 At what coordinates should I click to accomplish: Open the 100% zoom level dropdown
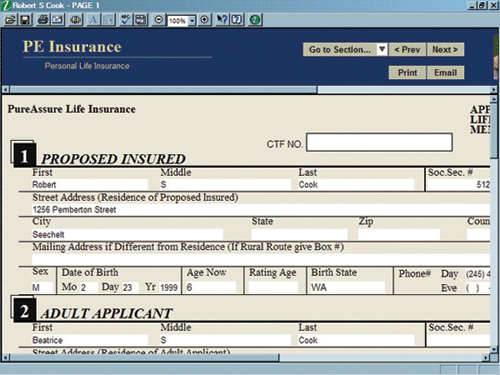pos(192,21)
